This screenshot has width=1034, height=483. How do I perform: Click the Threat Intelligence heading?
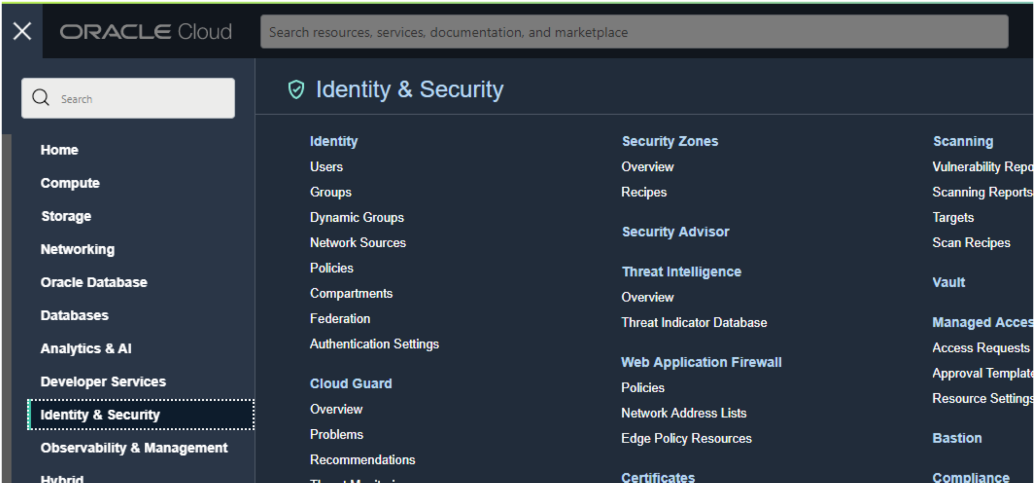[x=681, y=272]
